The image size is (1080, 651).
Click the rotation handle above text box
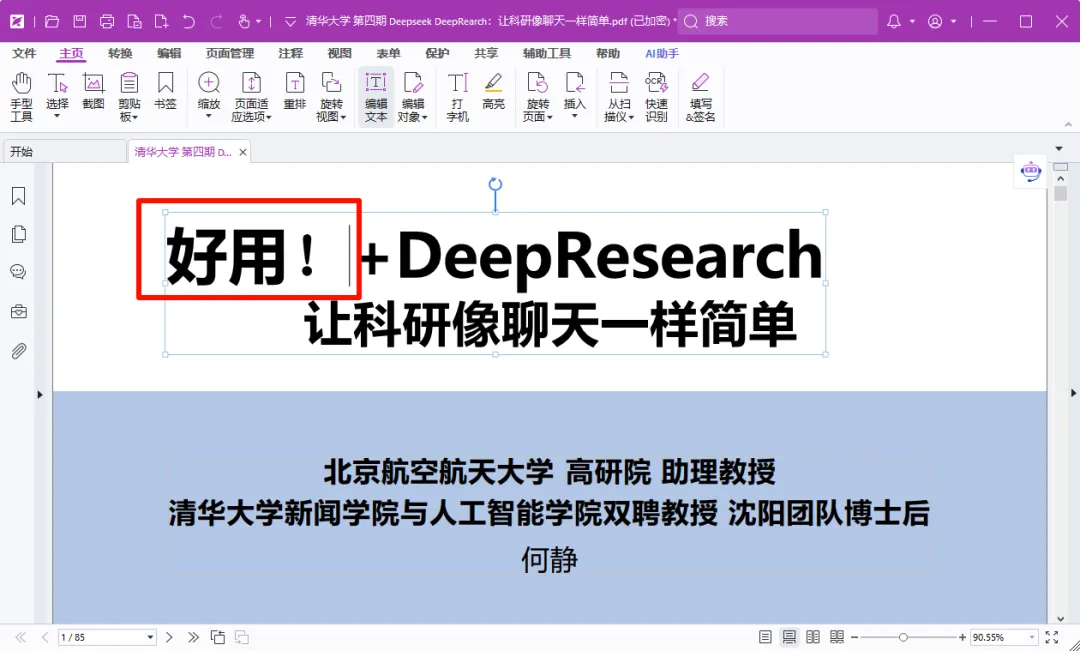pyautogui.click(x=495, y=185)
